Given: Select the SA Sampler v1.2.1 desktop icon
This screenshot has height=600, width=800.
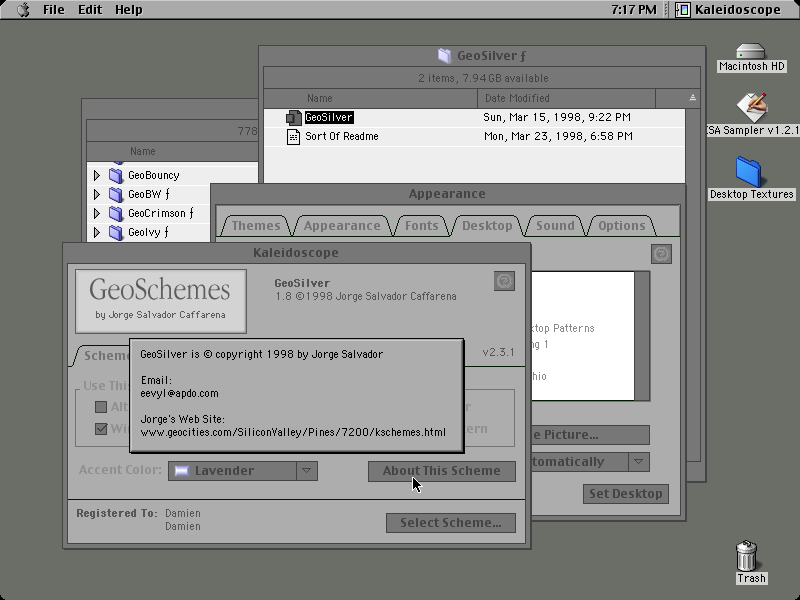Looking at the screenshot, I should point(752,107).
